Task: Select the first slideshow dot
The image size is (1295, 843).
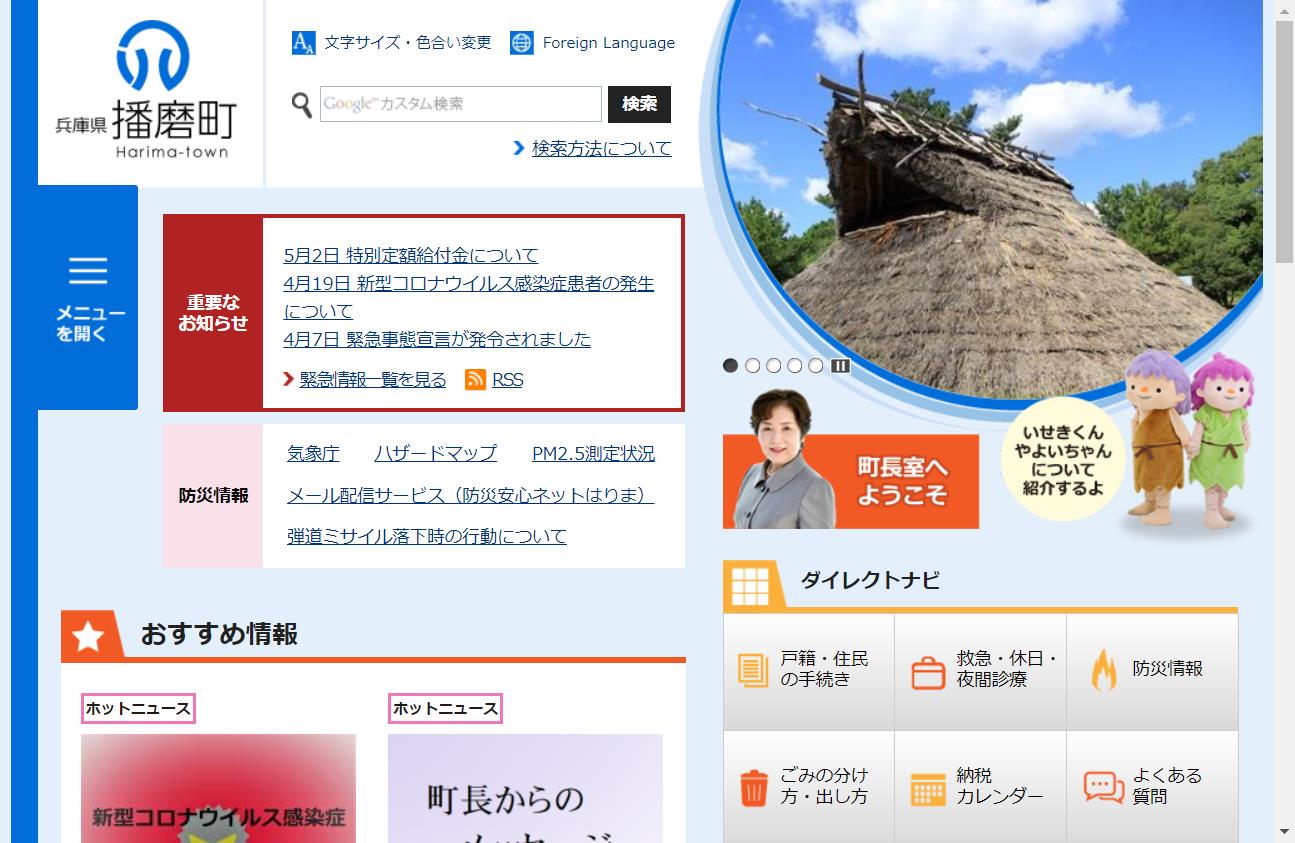Action: tap(730, 366)
